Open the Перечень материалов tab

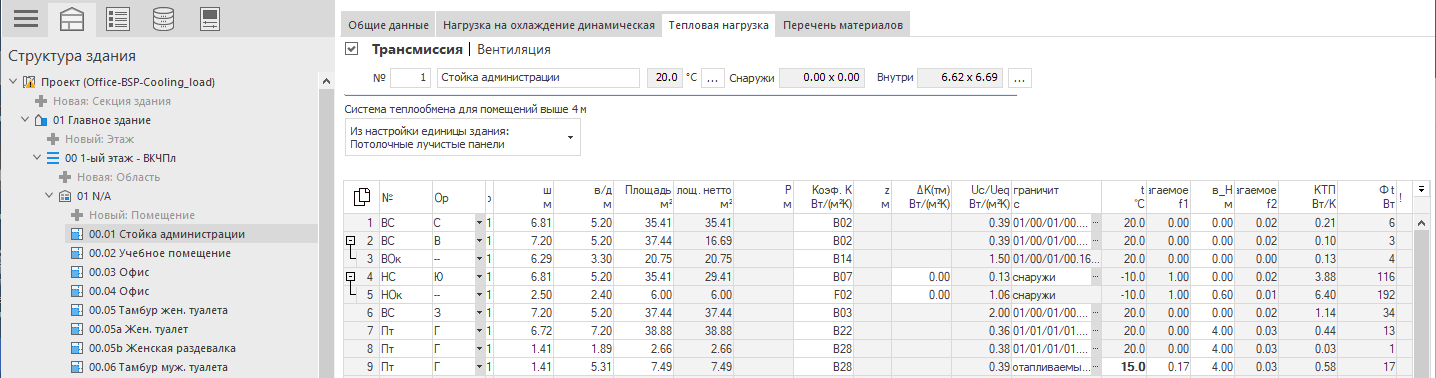click(x=843, y=24)
